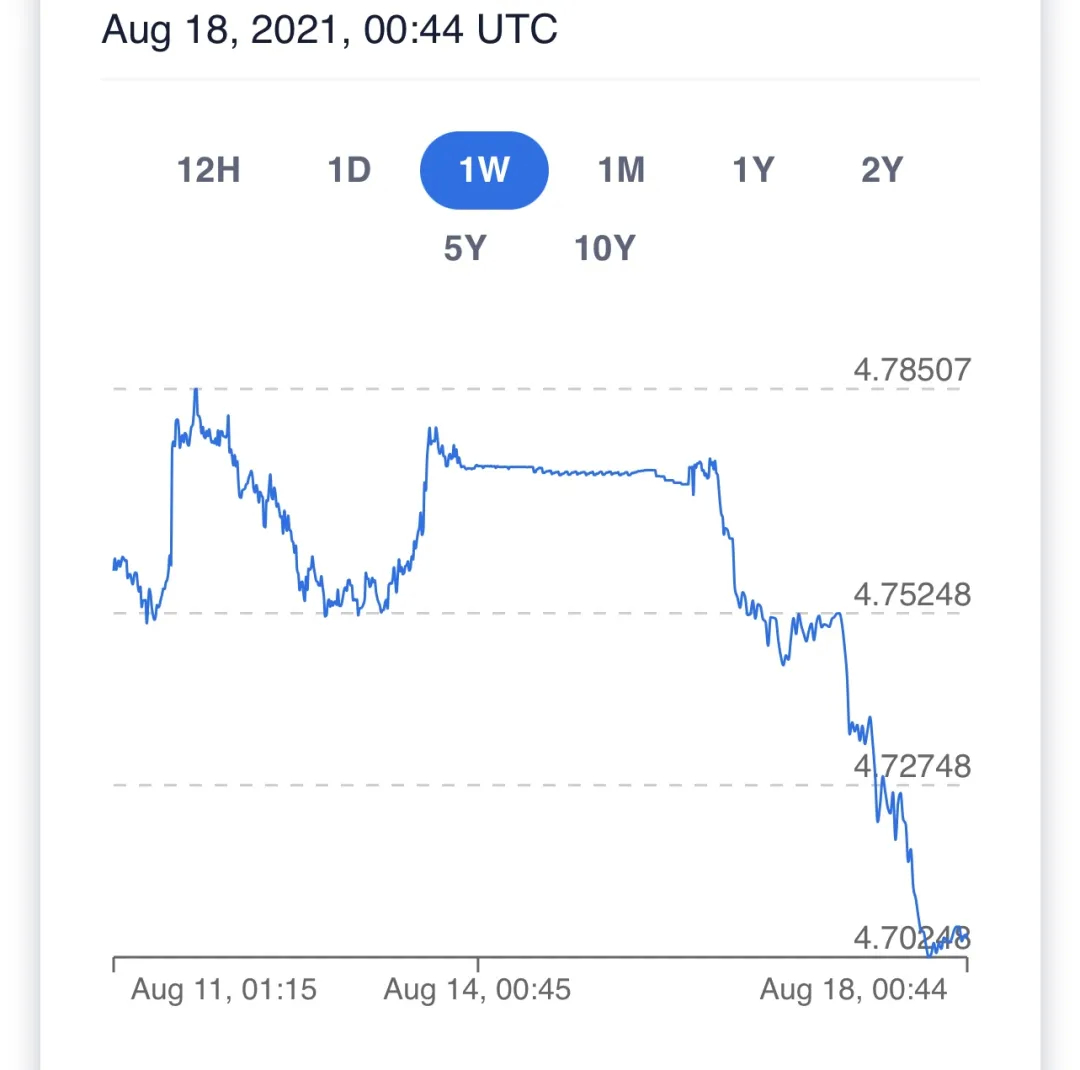Click the Aug 11, 01:15 date label
This screenshot has width=1080, height=1070.
(224, 989)
